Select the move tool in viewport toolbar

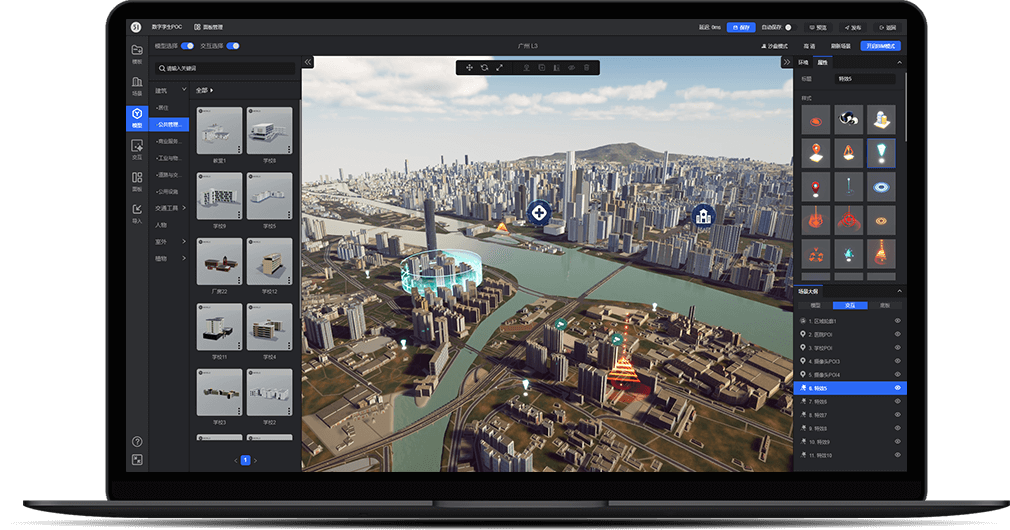click(470, 67)
